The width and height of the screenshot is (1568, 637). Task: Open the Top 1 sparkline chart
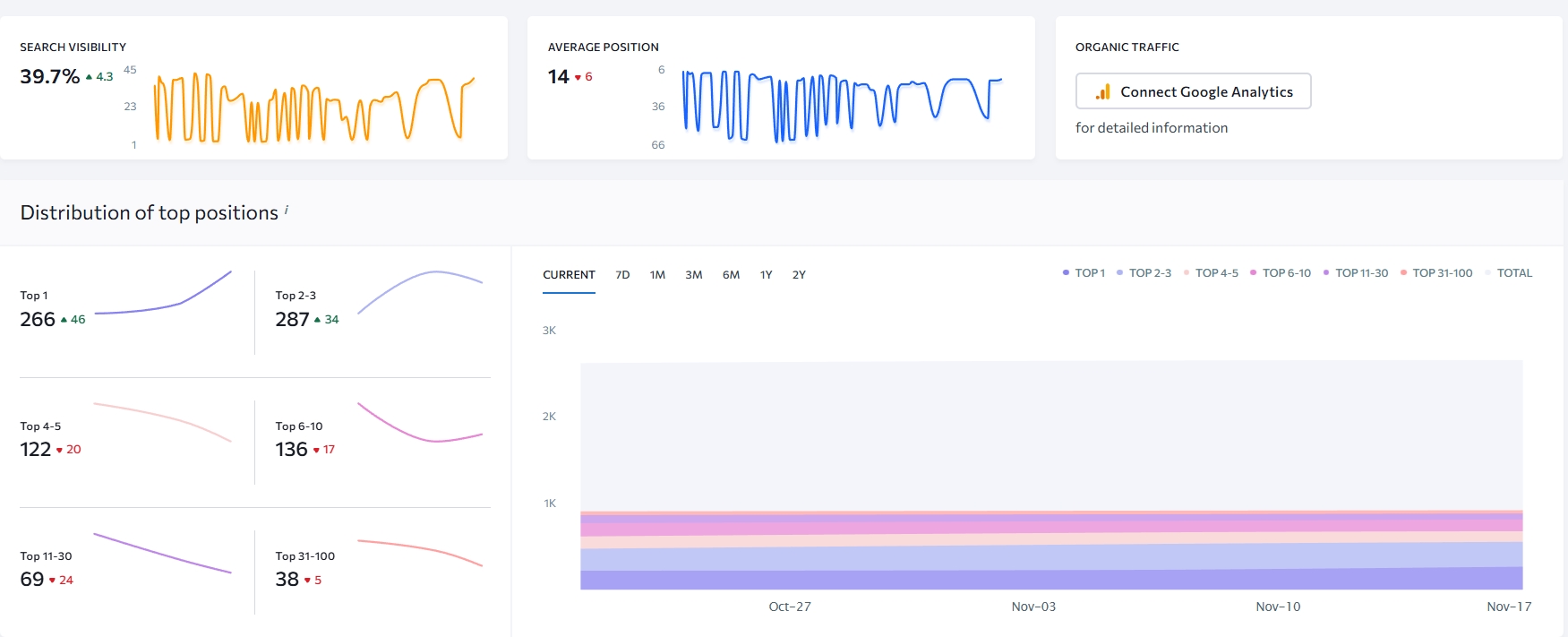(x=163, y=294)
